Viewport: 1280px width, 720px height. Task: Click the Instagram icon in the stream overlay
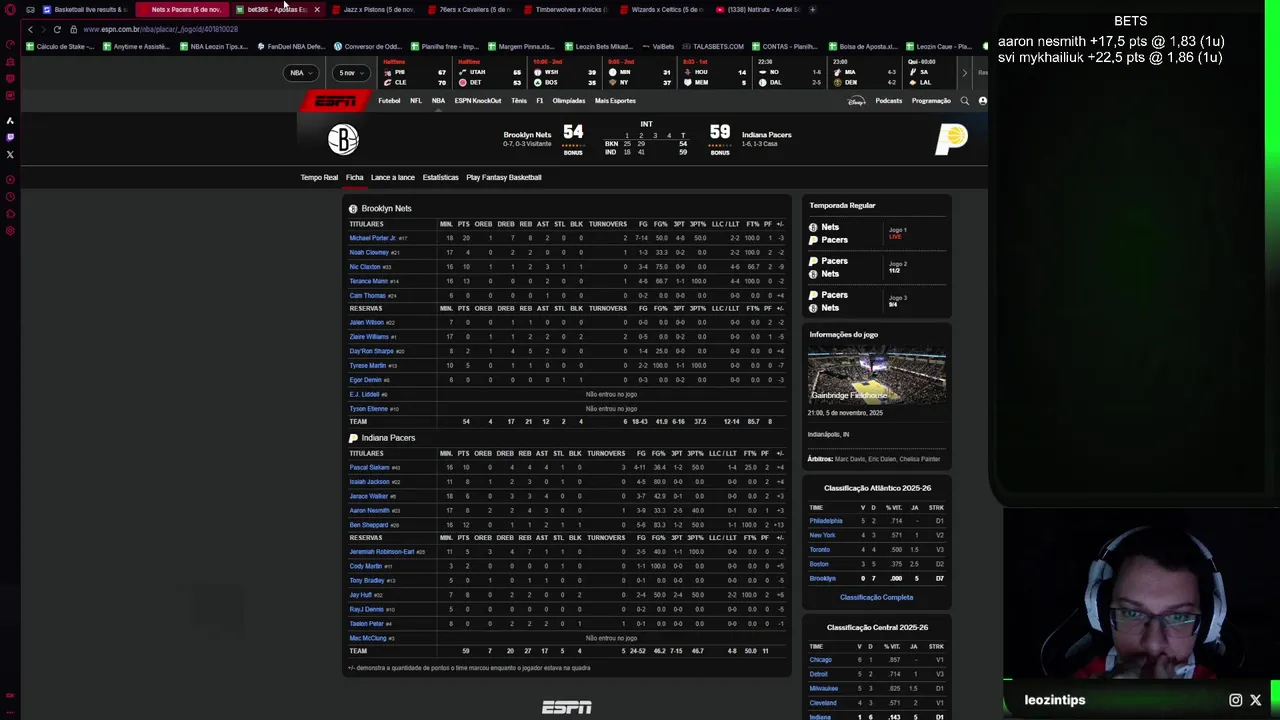coord(1236,700)
